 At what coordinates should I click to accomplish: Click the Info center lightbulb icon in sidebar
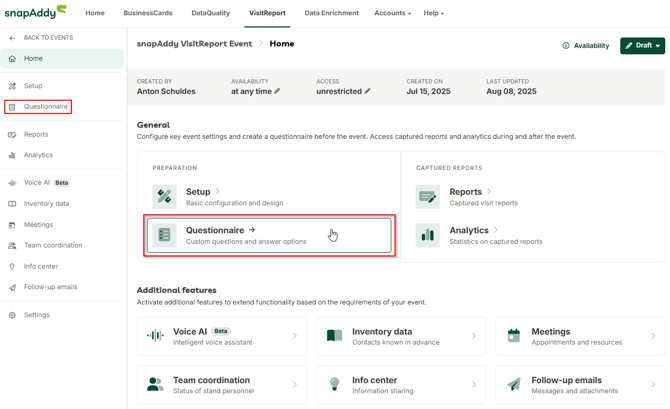click(x=12, y=266)
